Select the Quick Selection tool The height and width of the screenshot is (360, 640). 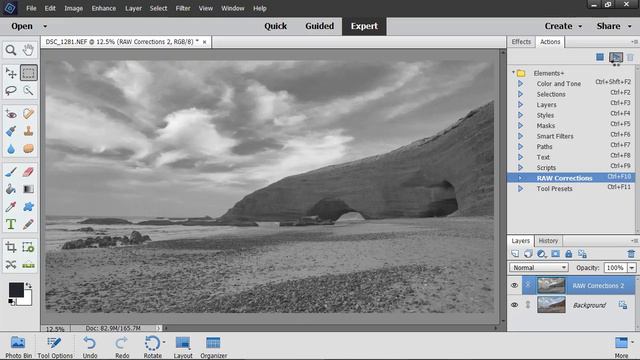(x=28, y=91)
